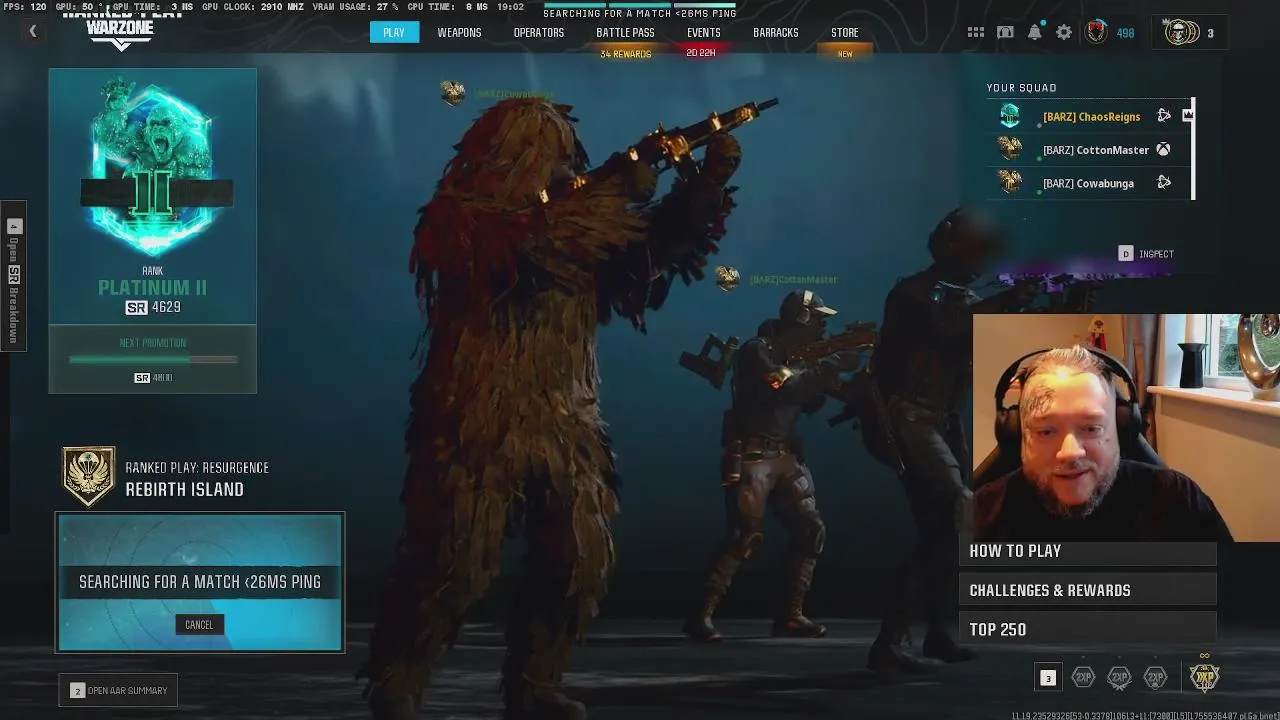The width and height of the screenshot is (1280, 720).
Task: Click Cowabunga's gold emblem in squad list
Action: coord(1010,183)
